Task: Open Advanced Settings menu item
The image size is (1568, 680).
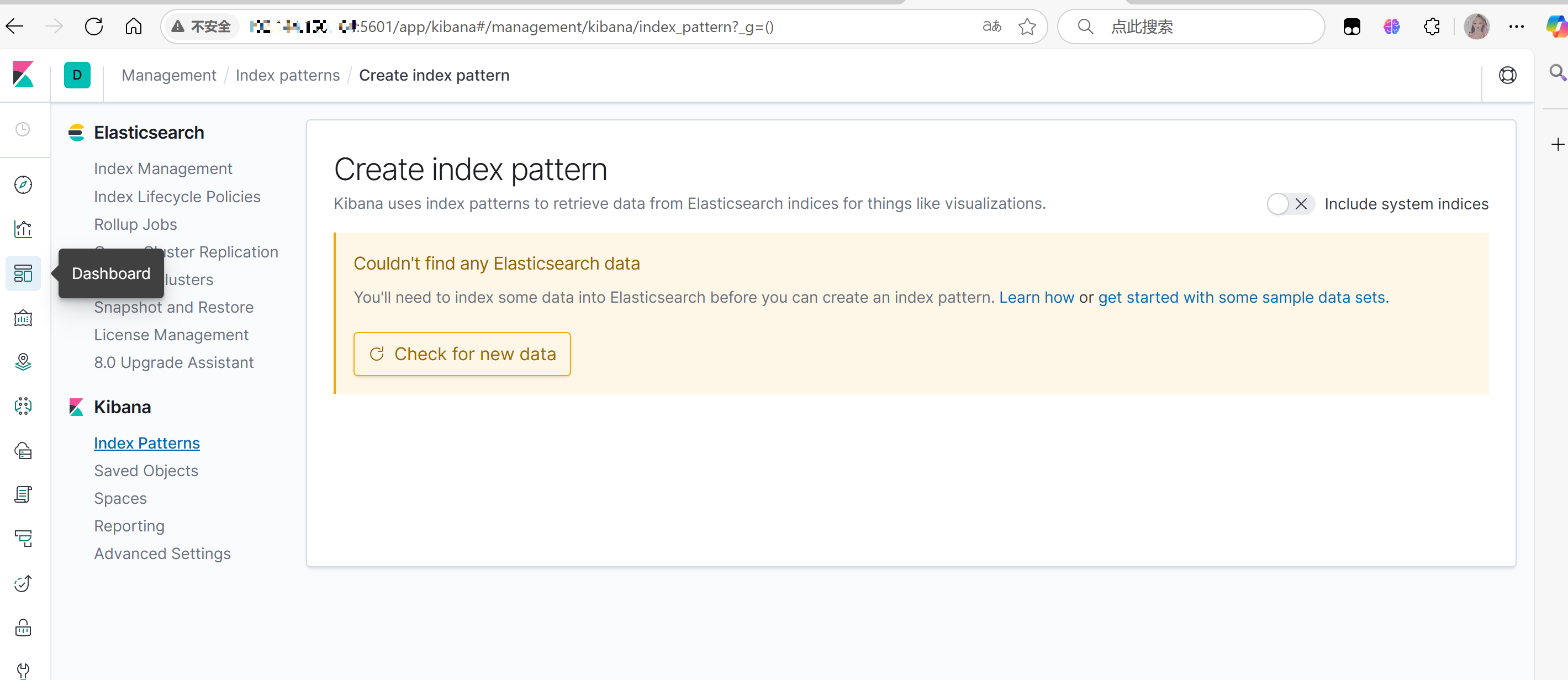Action: click(x=162, y=554)
